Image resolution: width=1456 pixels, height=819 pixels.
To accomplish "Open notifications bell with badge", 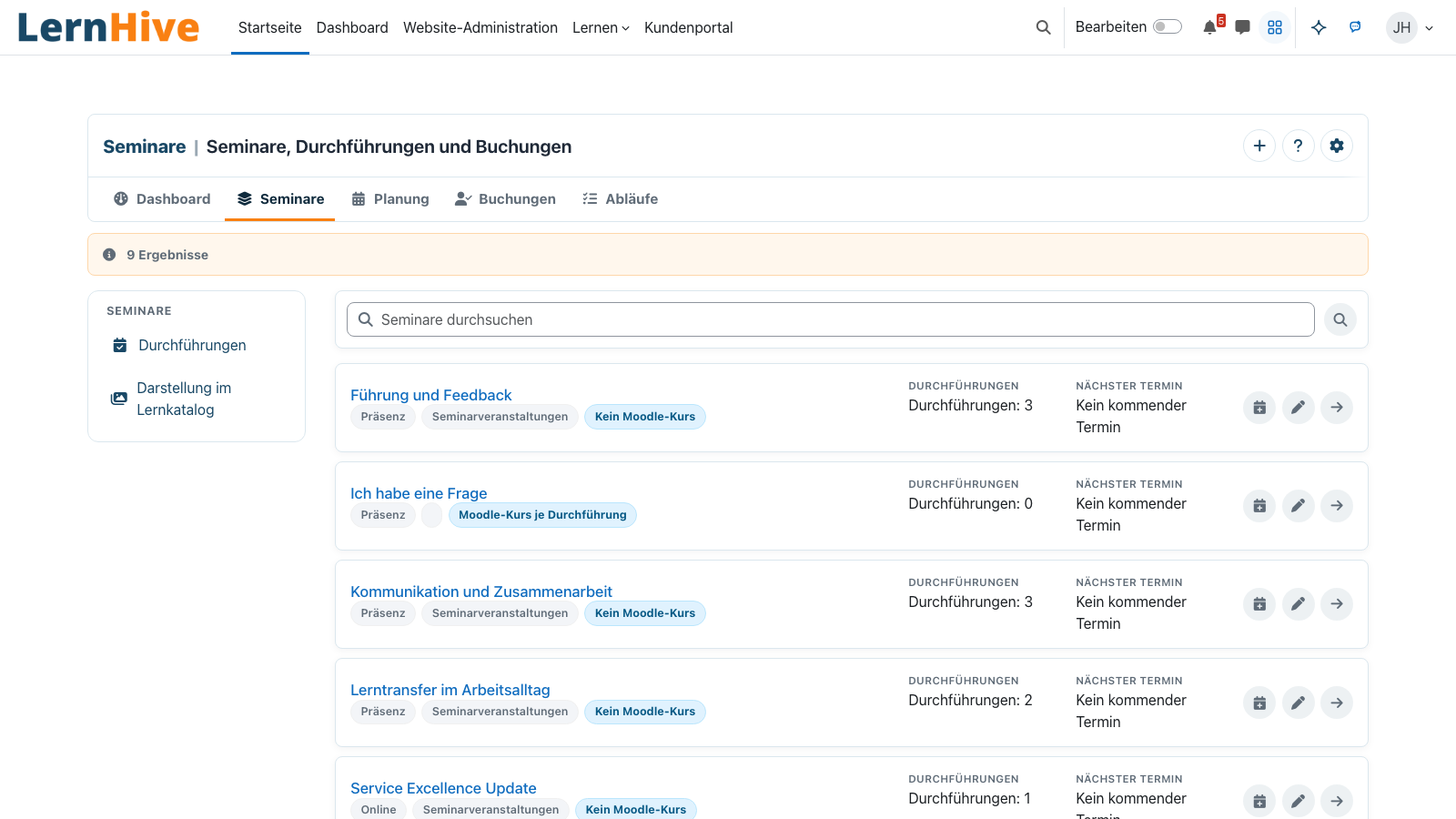I will tap(1212, 26).
